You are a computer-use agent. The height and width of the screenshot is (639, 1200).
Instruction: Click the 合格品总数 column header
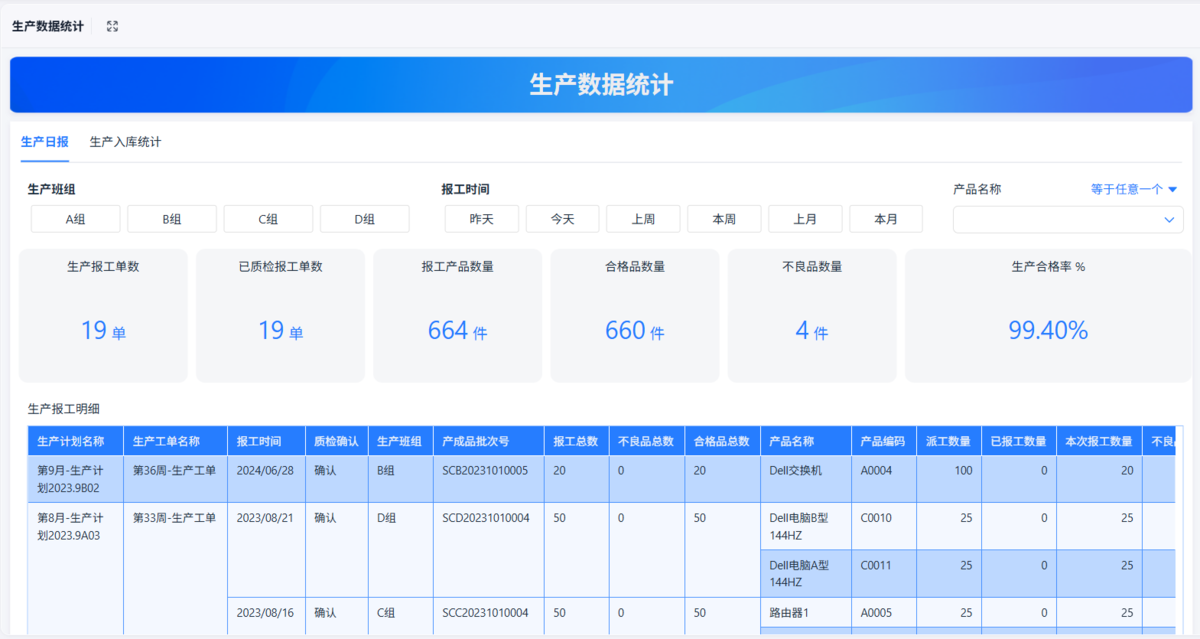[723, 441]
